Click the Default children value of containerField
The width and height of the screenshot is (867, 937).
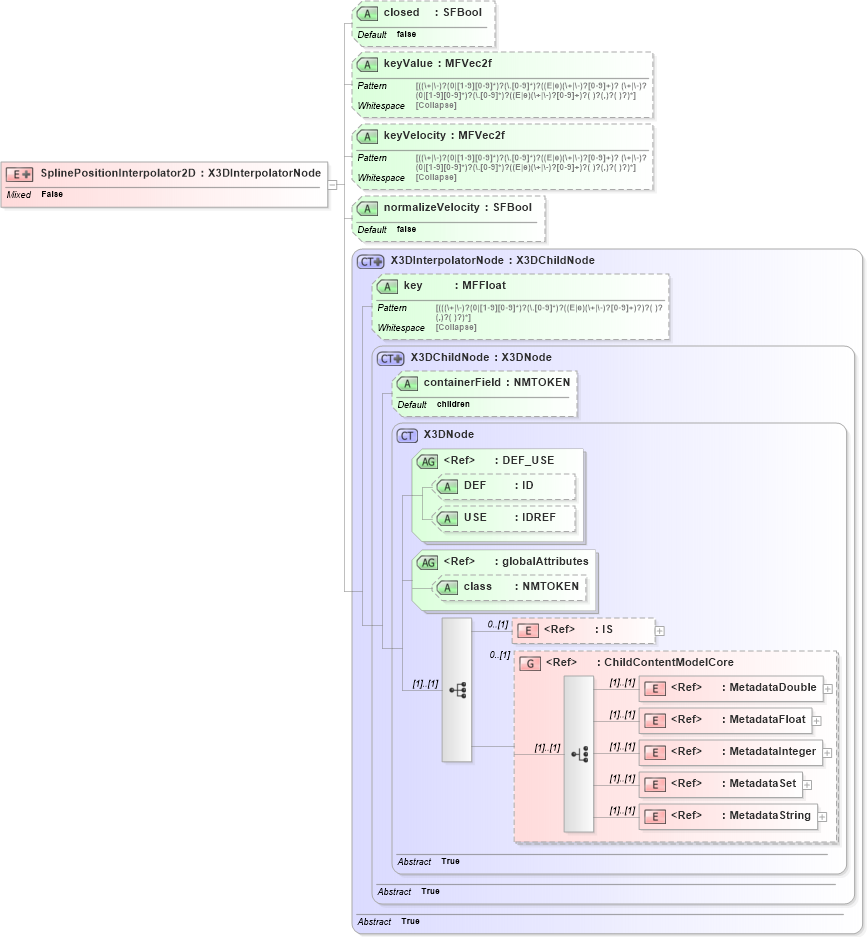click(453, 405)
